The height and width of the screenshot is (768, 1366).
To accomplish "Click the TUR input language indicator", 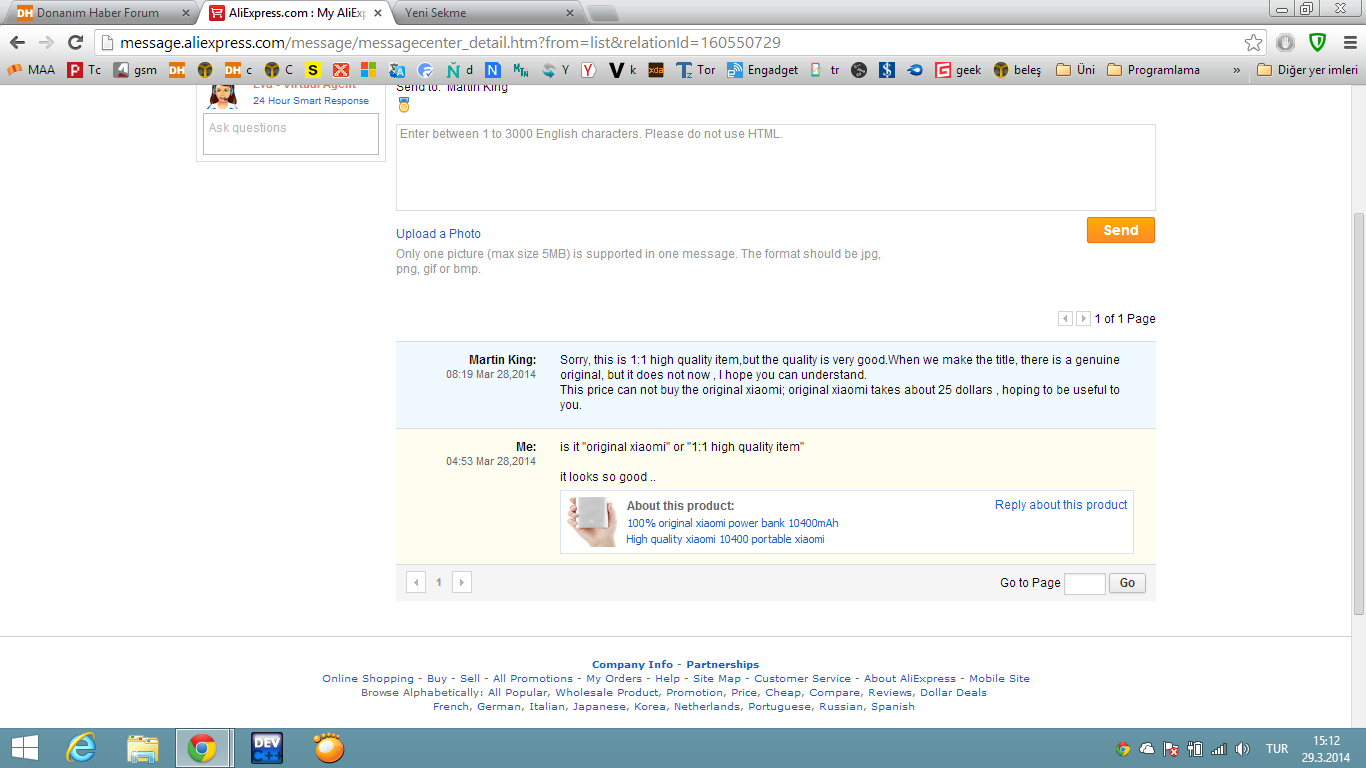I will click(x=1277, y=748).
